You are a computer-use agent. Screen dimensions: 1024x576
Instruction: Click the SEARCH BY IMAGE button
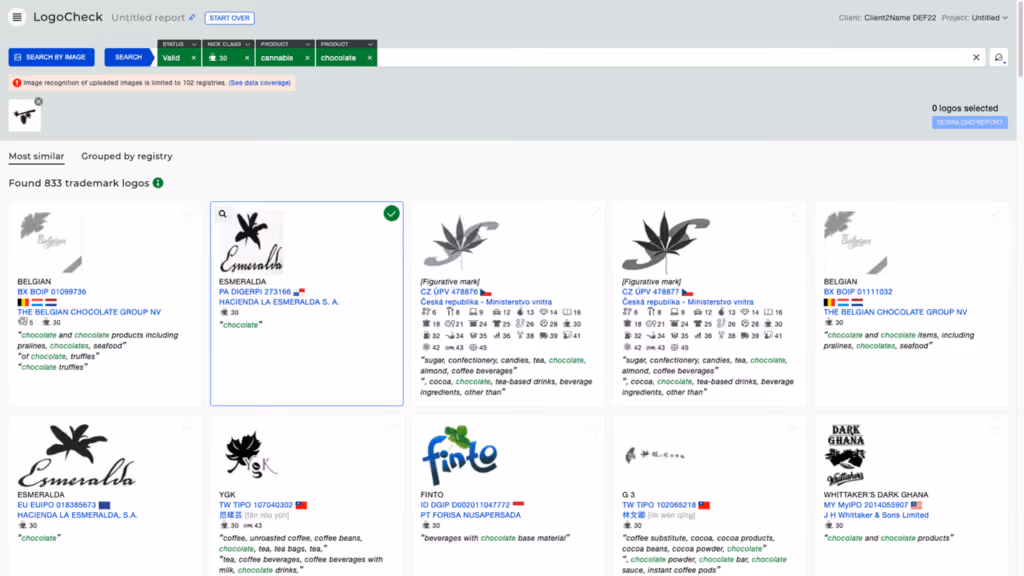point(51,57)
